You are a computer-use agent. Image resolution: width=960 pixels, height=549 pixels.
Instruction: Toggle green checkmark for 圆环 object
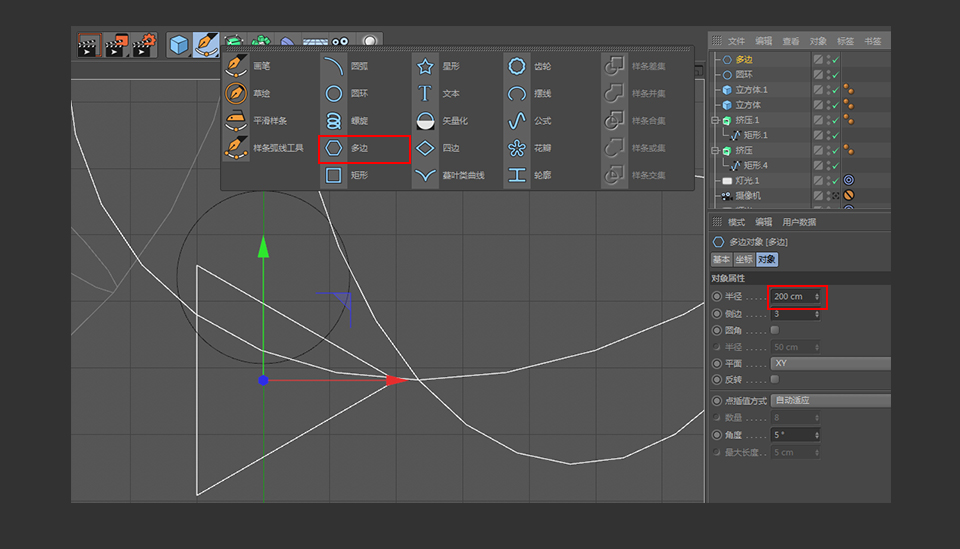click(x=834, y=75)
